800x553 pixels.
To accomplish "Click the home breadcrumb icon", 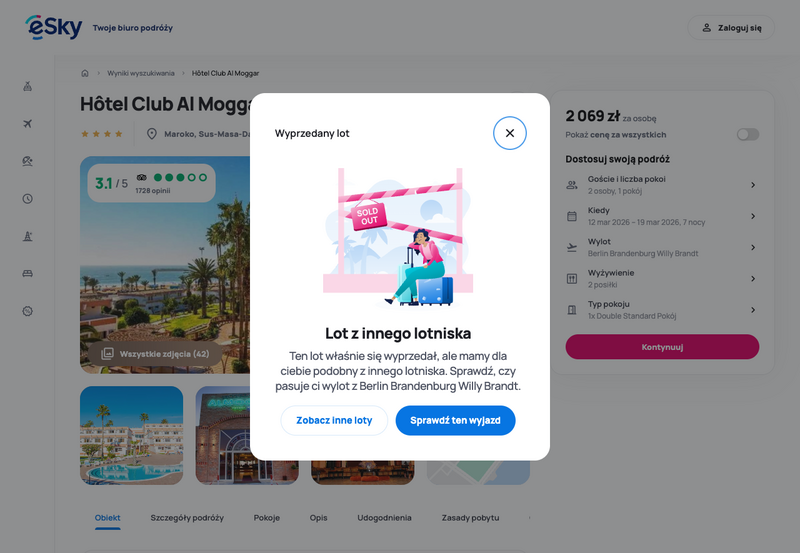I will point(85,73).
